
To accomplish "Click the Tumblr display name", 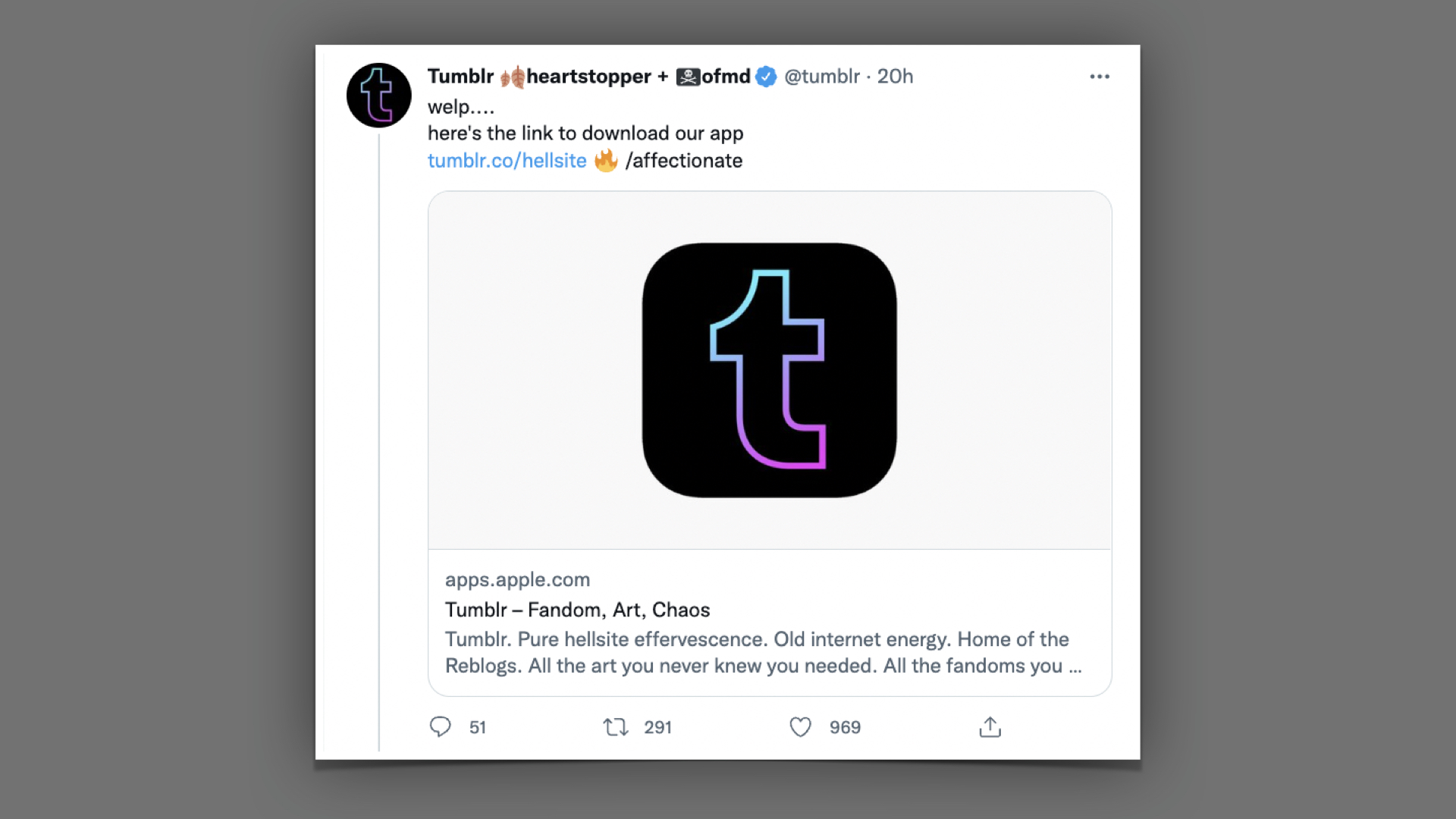I will [460, 77].
